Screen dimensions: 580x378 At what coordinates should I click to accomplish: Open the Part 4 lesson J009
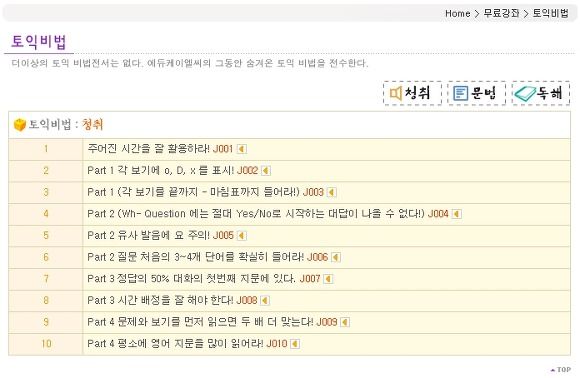(x=212, y=322)
